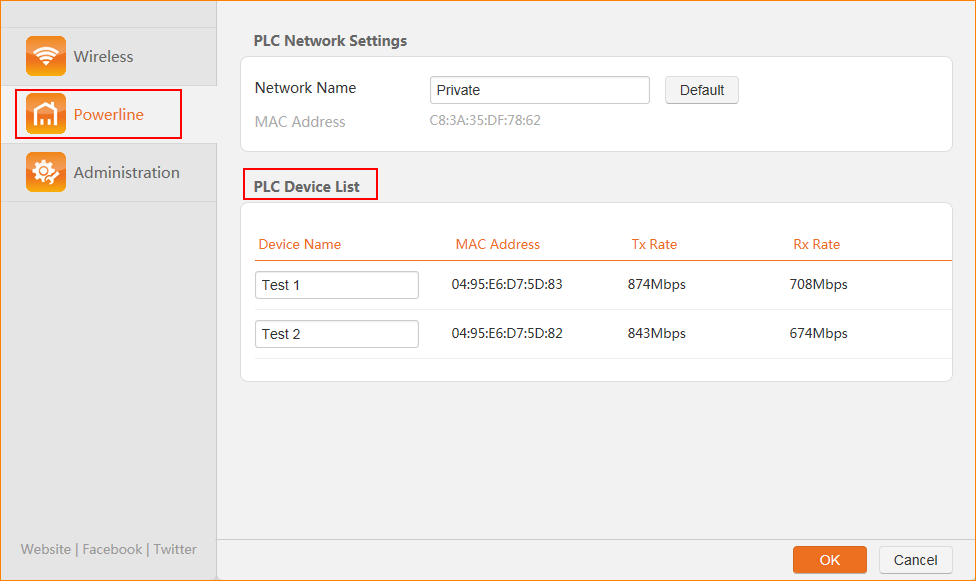Go to the Administration menu label
This screenshot has height=581, width=976.
[127, 173]
